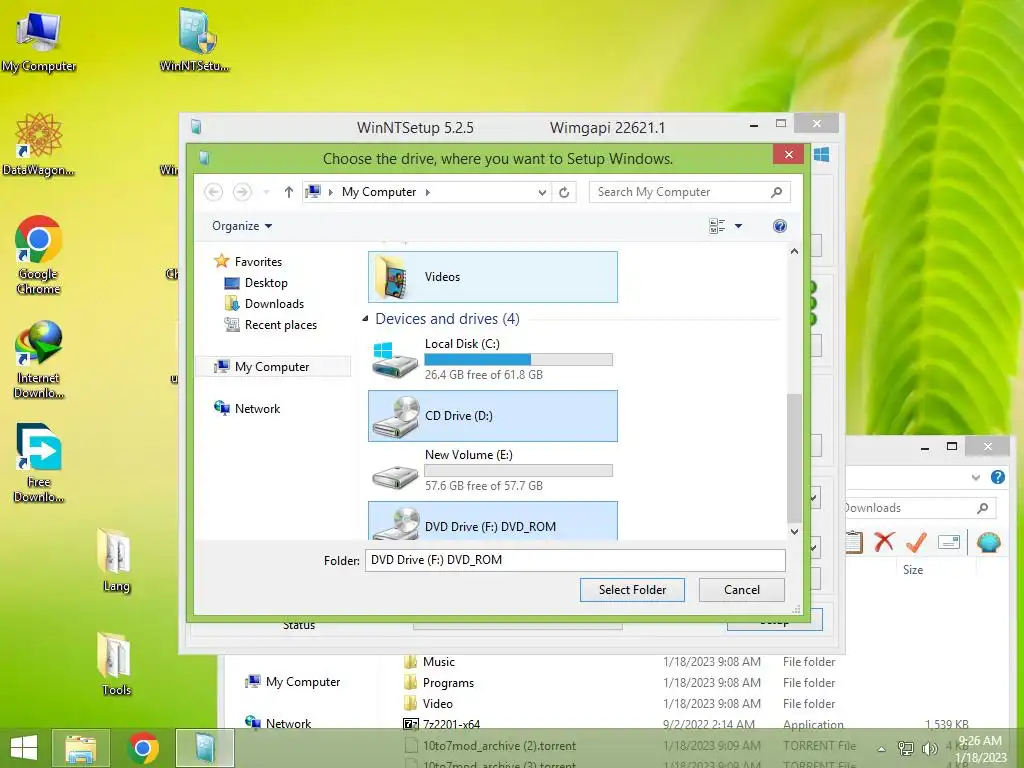Select Local Disk (C:)

coord(493,358)
